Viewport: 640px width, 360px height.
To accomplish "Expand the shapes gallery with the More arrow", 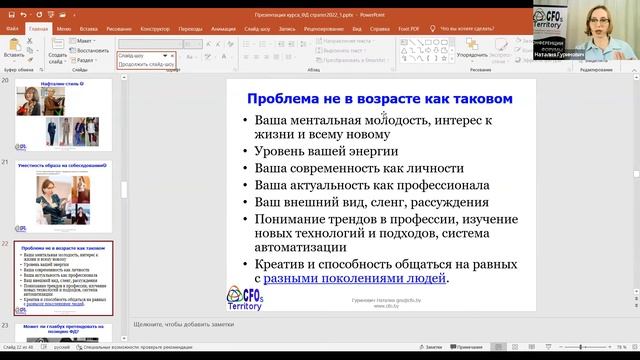I will click(452, 59).
